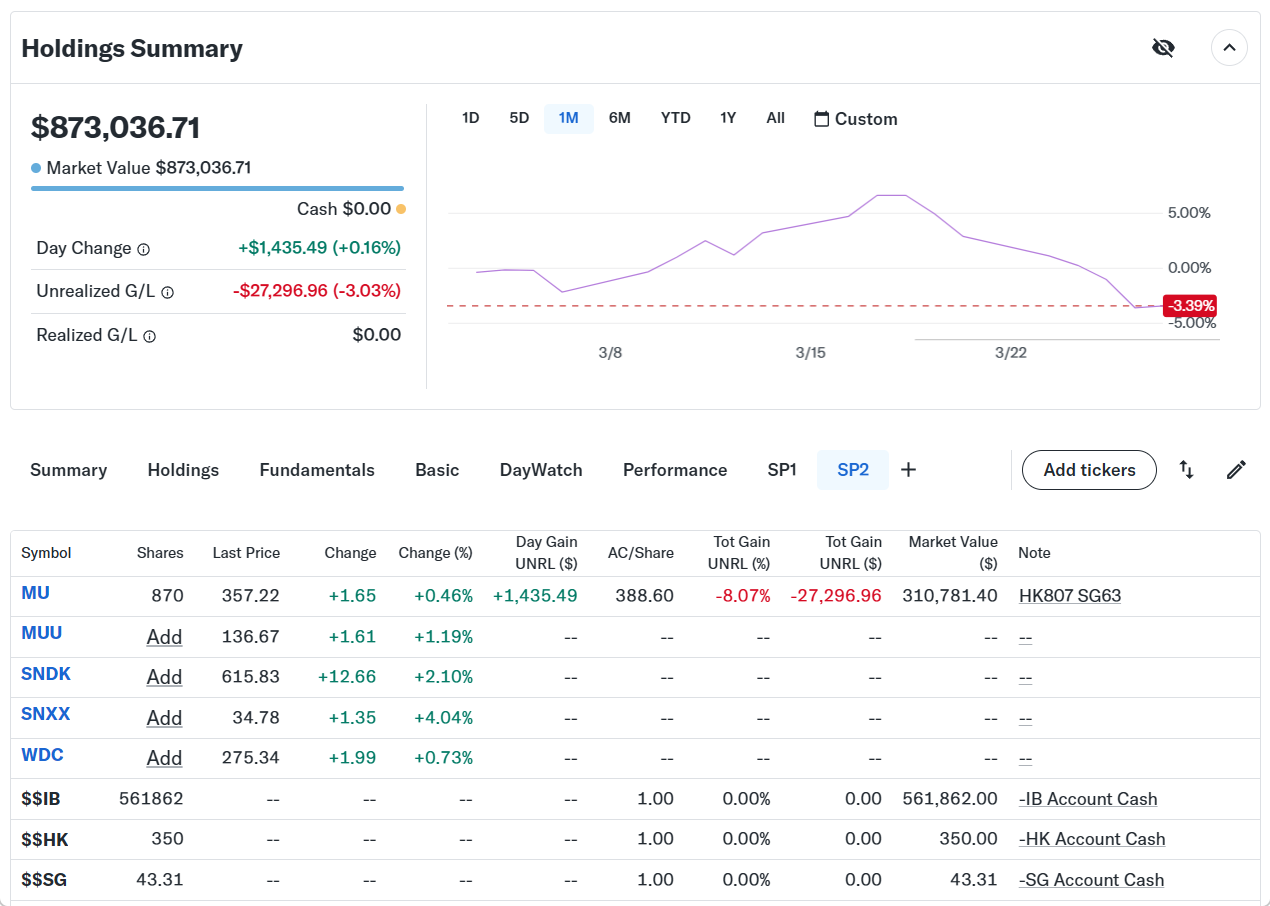Click the Unrealized G/L info icon
The width and height of the screenshot is (1270, 906).
167,292
